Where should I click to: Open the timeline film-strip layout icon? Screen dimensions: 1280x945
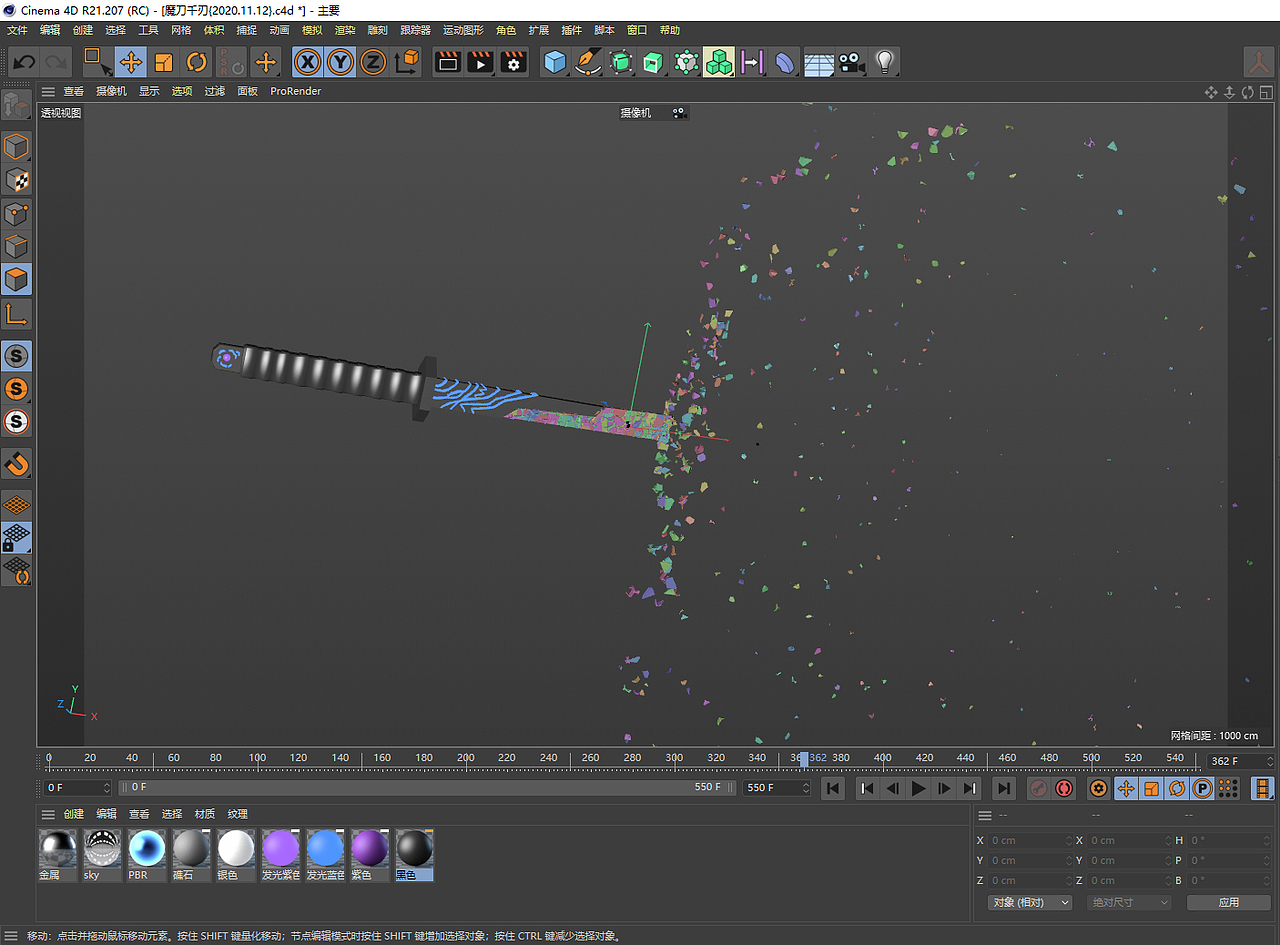point(1263,789)
